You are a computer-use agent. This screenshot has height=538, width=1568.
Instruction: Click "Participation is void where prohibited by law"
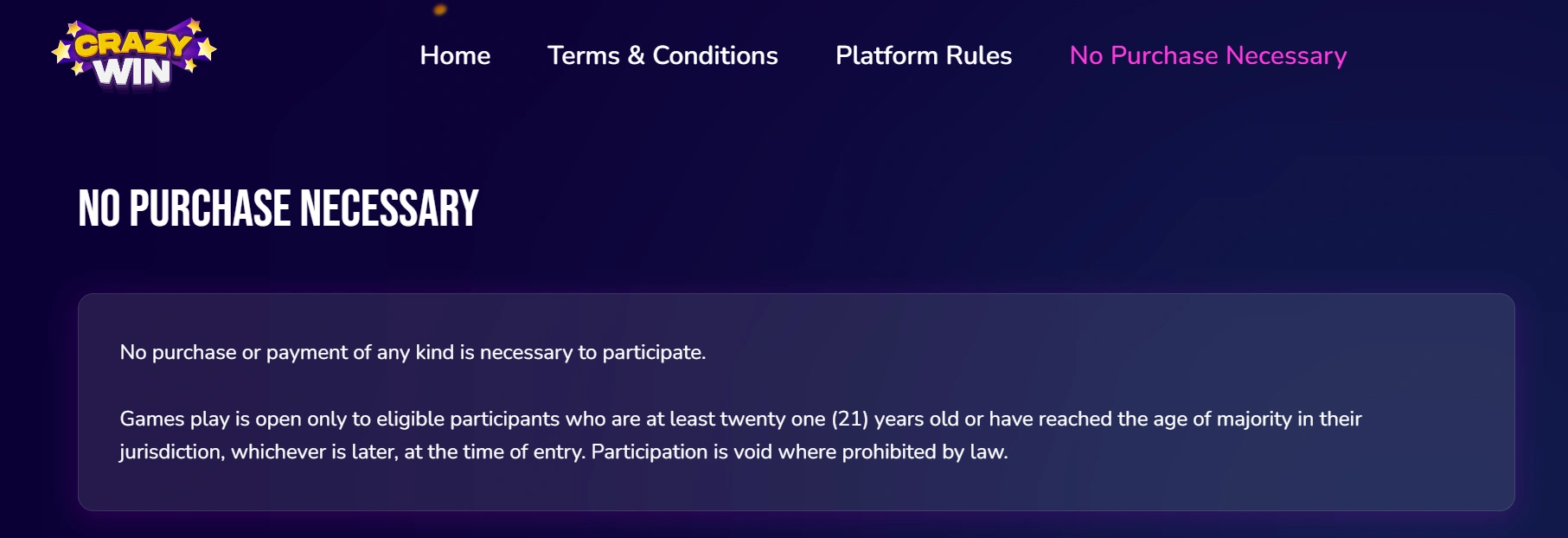[799, 452]
